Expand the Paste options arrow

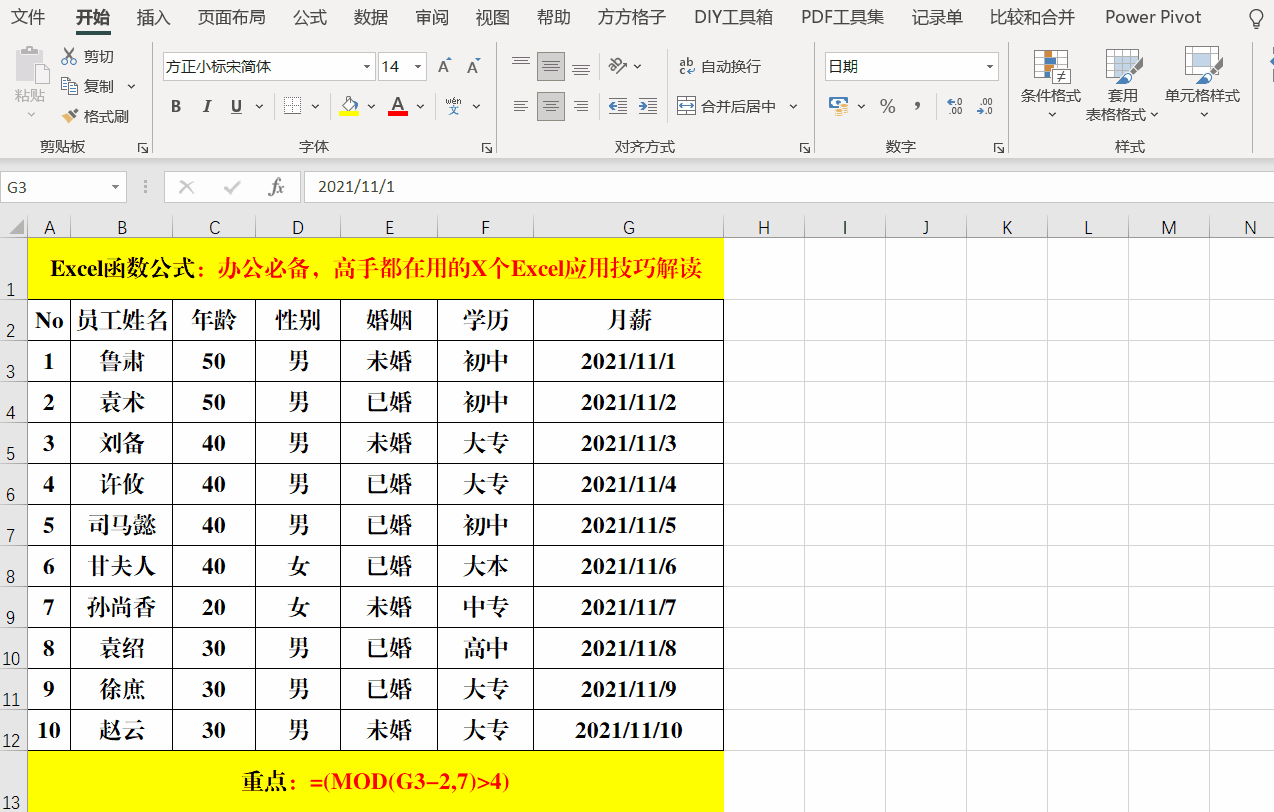[30, 116]
